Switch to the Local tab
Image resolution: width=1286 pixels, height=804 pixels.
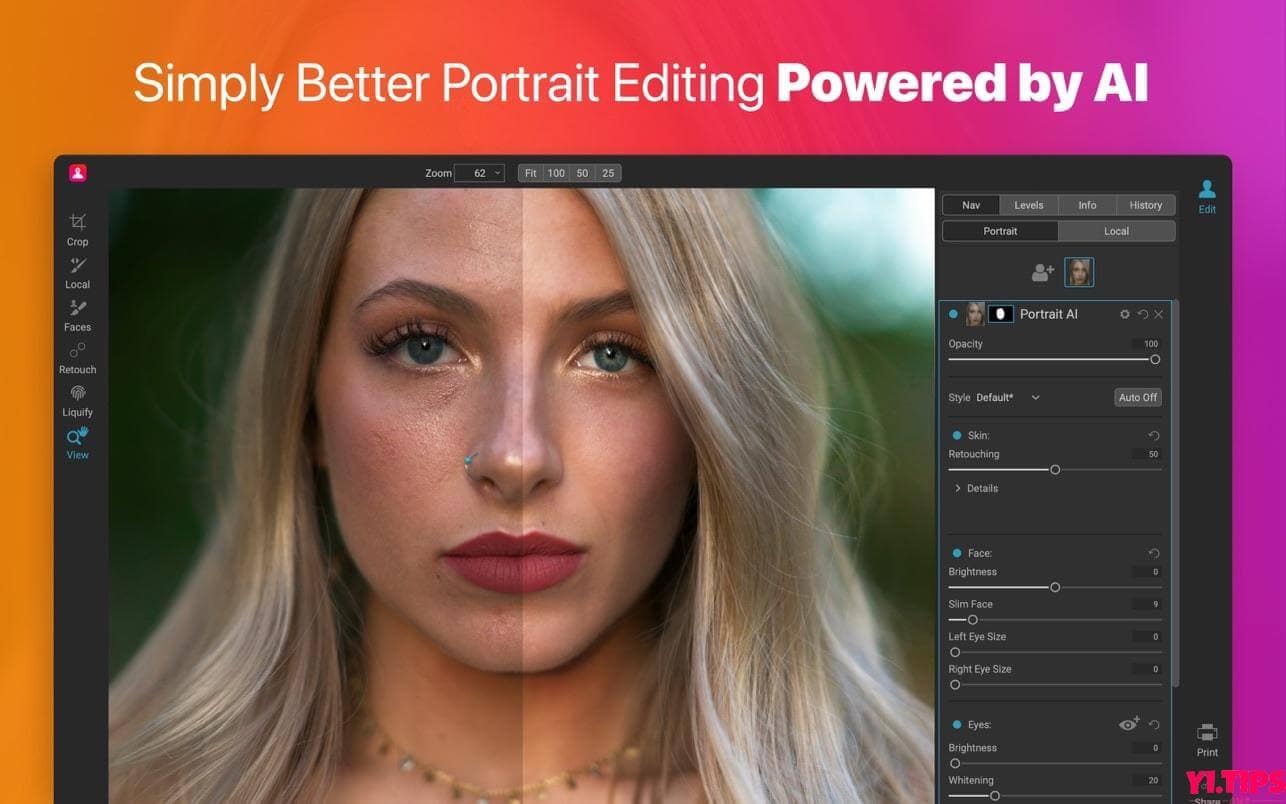pos(1116,230)
